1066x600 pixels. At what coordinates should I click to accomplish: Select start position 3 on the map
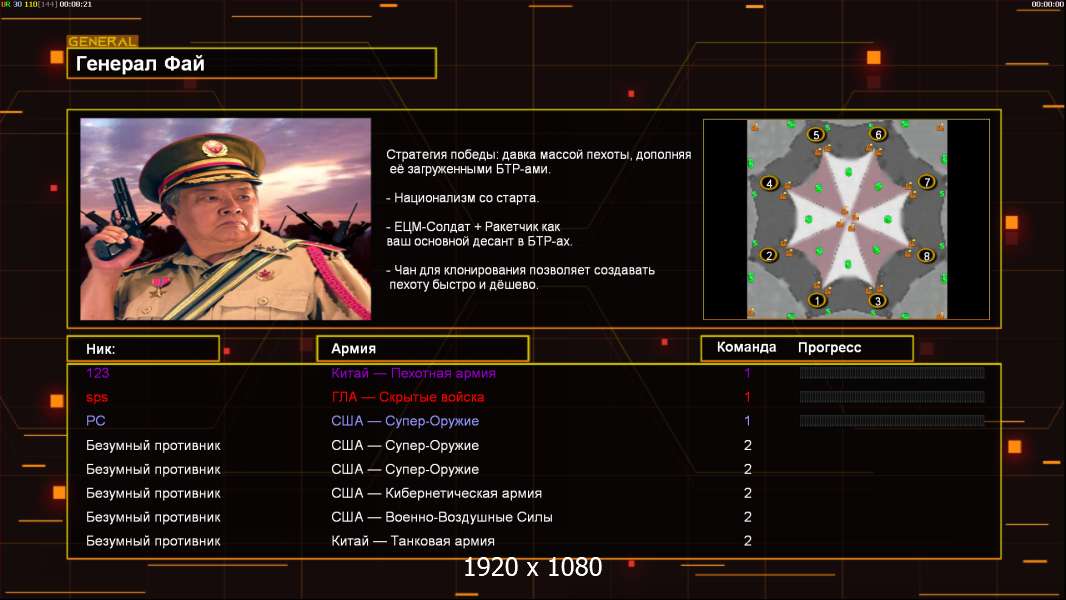click(878, 300)
